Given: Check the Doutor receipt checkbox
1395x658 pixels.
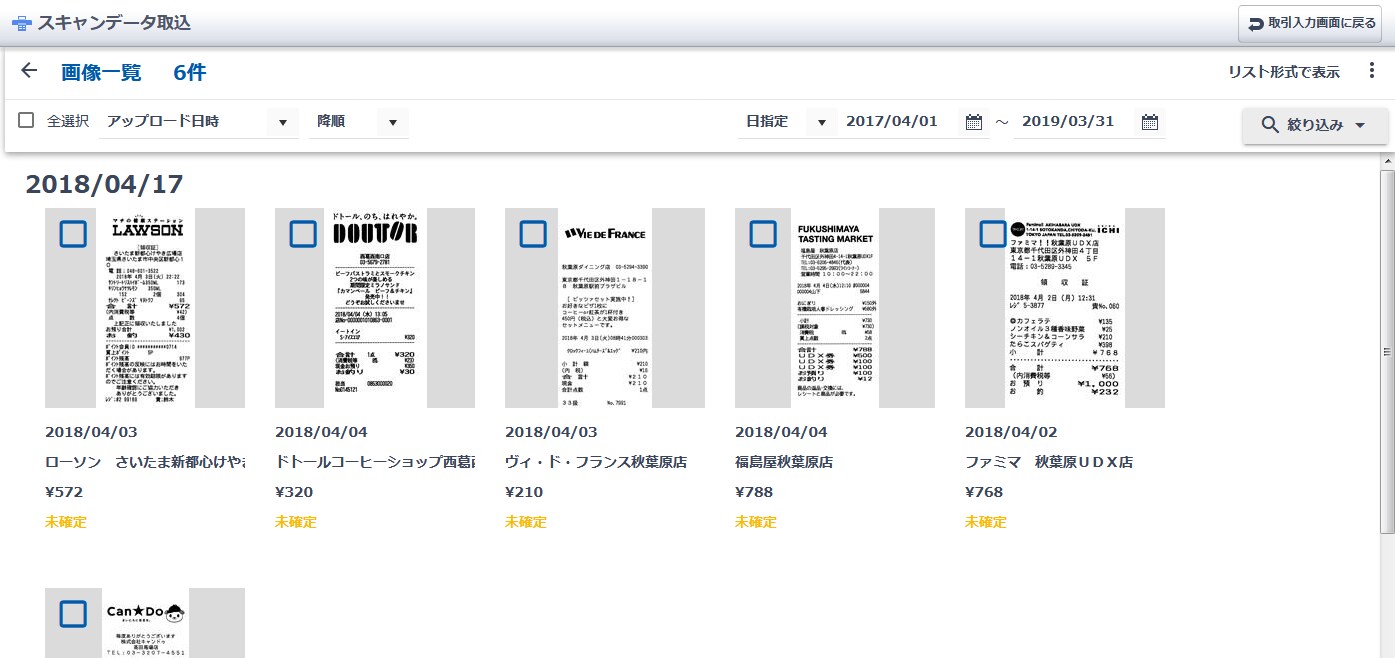Looking at the screenshot, I should click(303, 234).
